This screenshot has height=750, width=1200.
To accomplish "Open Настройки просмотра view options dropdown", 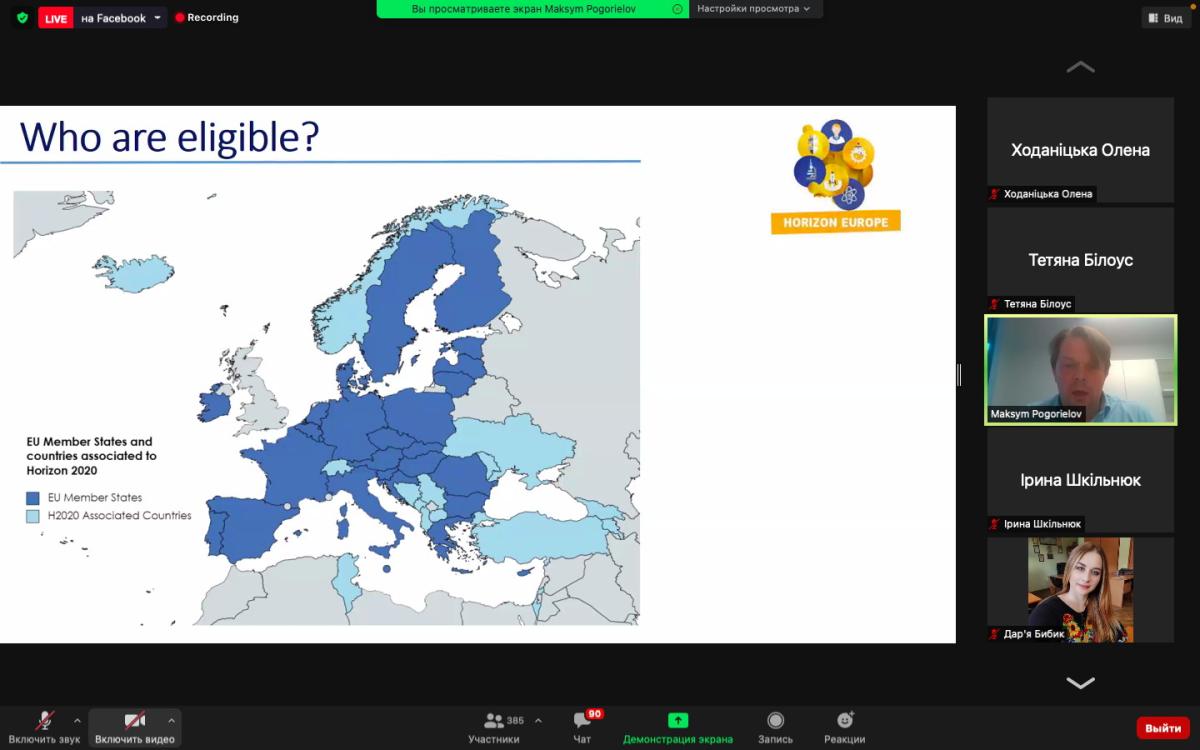I will (753, 9).
